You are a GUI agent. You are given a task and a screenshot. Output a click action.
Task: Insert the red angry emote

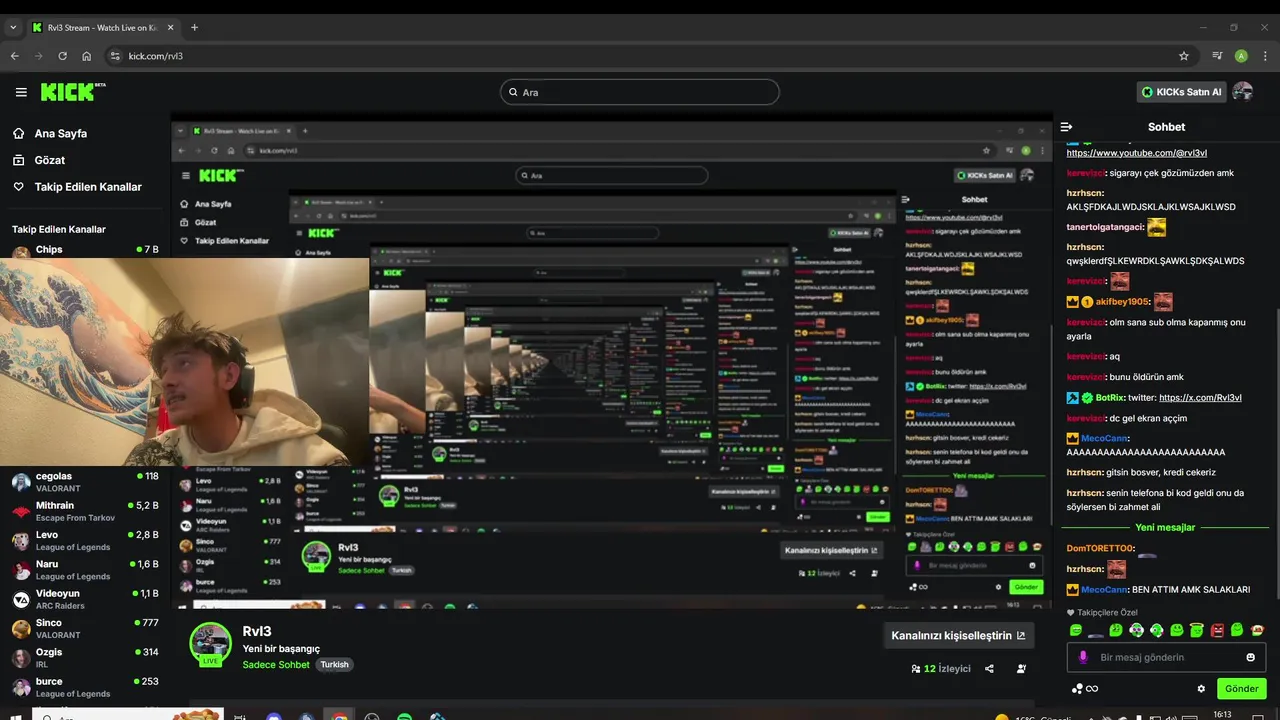(1217, 630)
